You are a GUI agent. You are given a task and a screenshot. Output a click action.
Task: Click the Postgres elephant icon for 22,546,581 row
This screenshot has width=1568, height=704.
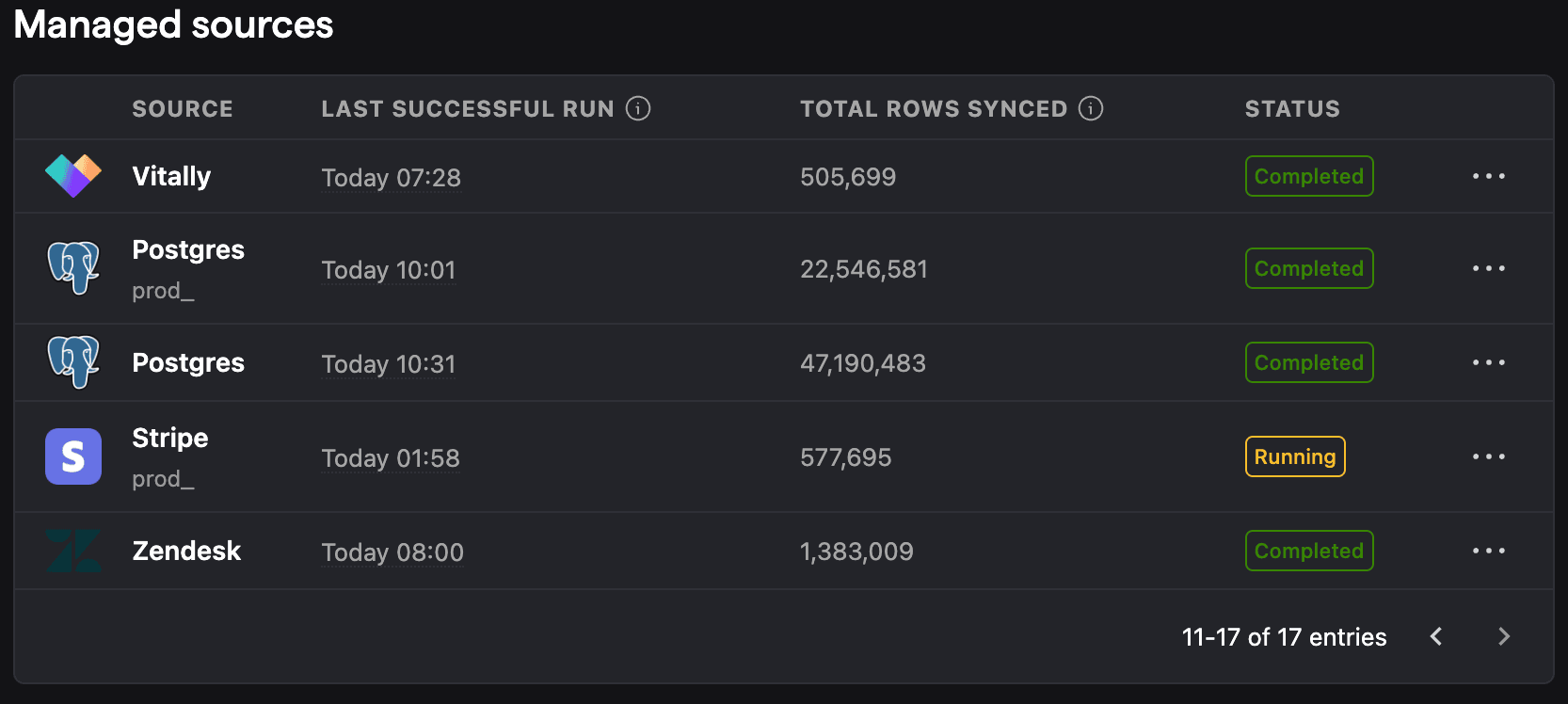point(73,268)
